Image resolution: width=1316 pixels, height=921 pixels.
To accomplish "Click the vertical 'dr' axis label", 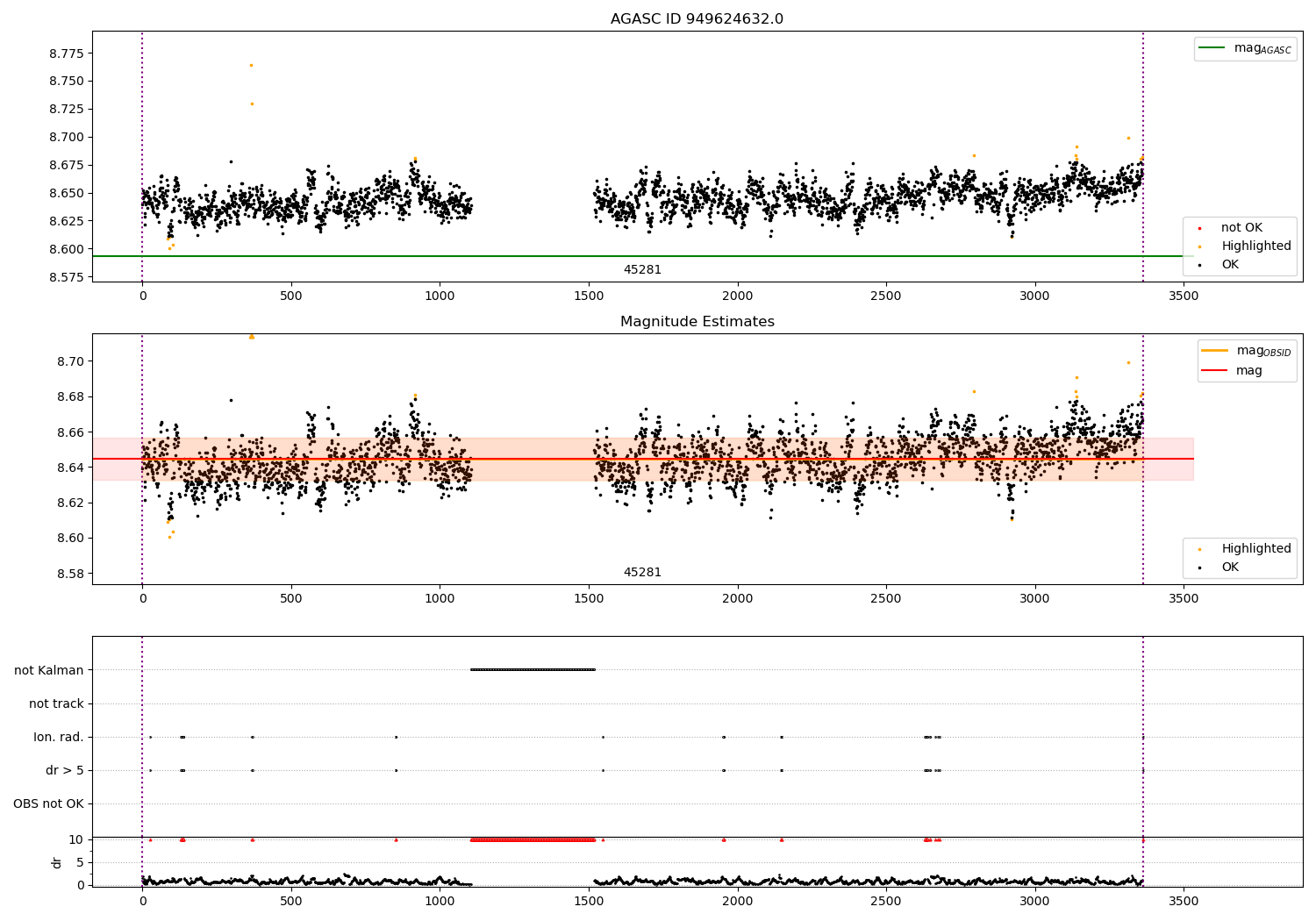I will (57, 862).
